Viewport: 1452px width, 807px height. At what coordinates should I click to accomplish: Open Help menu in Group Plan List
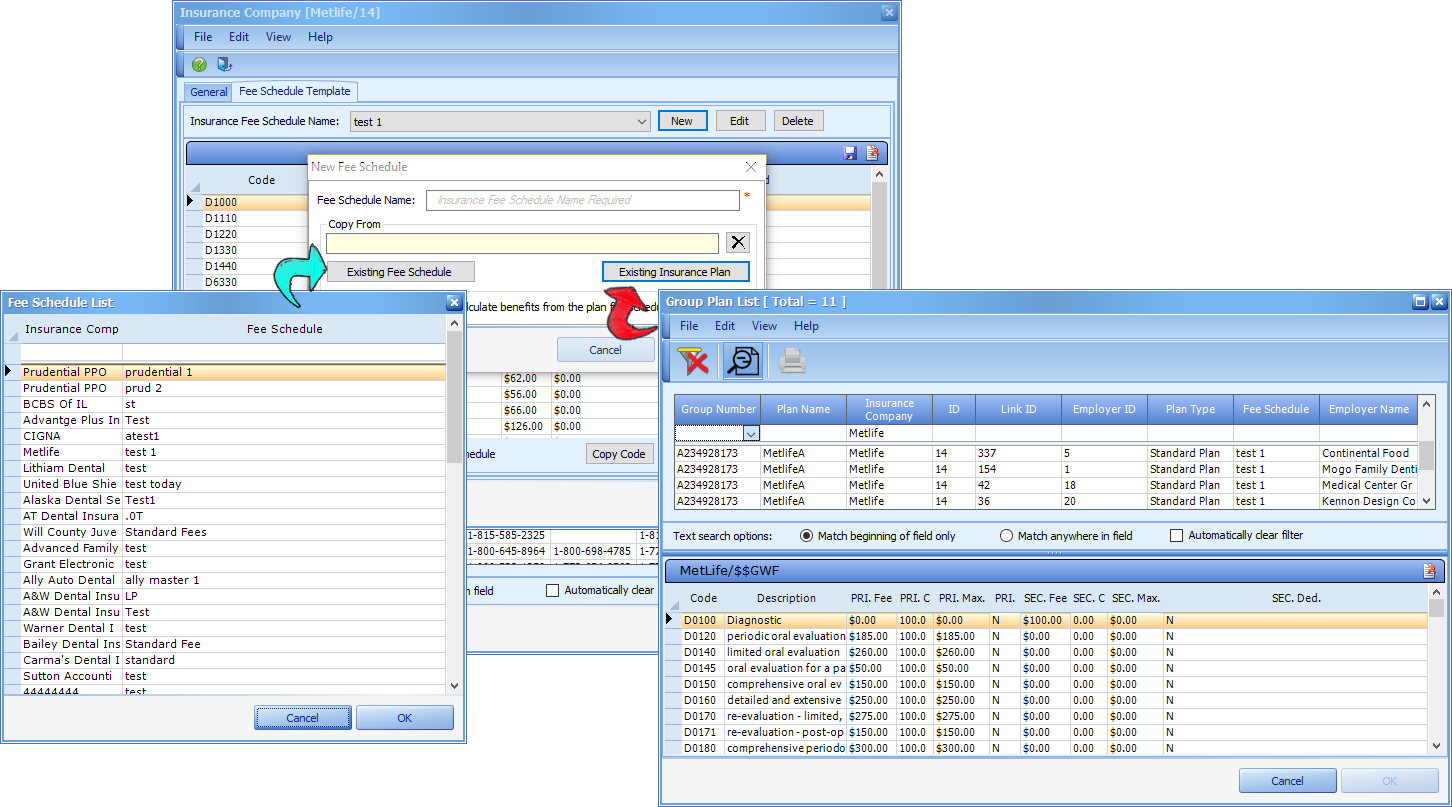click(806, 326)
